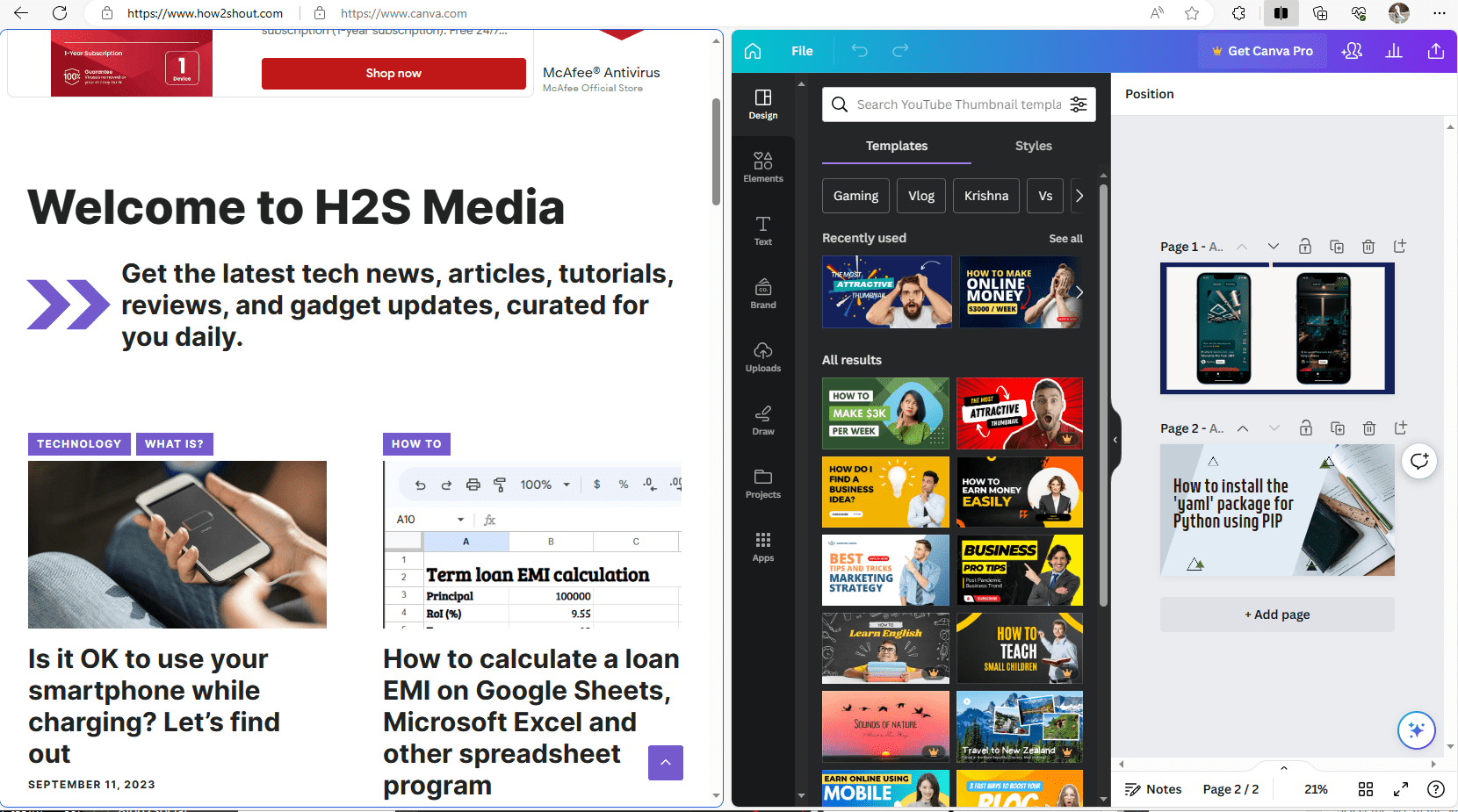Select the Draw tool
Screen dimensions: 1458x812
762,420
